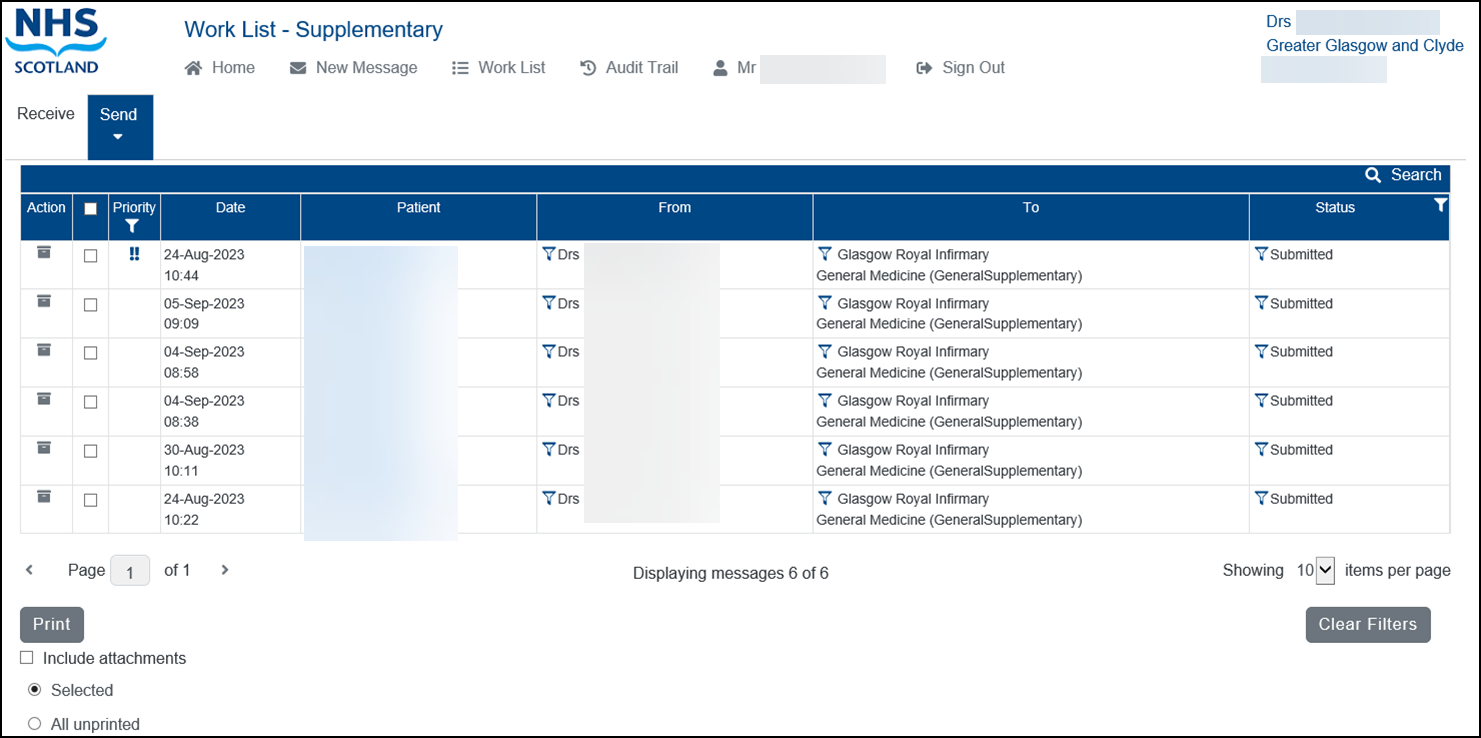Image resolution: width=1481 pixels, height=738 pixels.
Task: Filter by From Drs in 04-Sep-2023 08:58 row
Action: click(x=548, y=352)
